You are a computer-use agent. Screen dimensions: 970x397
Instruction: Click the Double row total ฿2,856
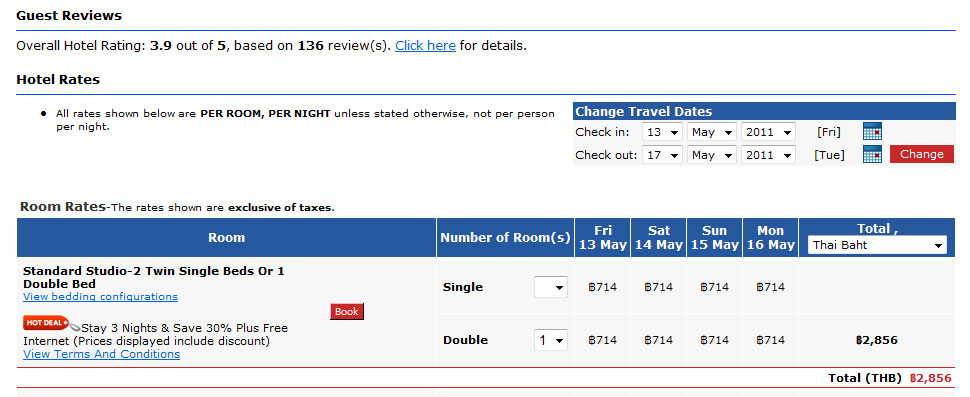877,340
